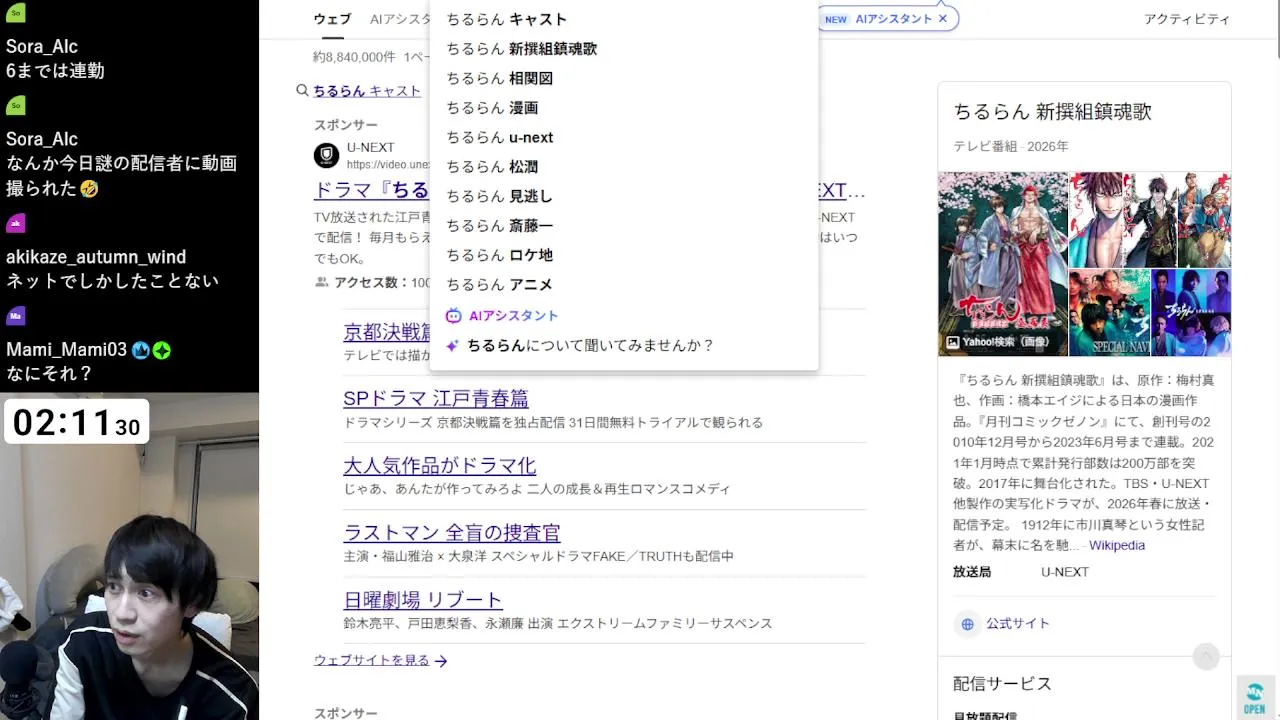The width and height of the screenshot is (1280, 720).
Task: Open link 日曜劇場 リブート
Action: [x=423, y=599]
